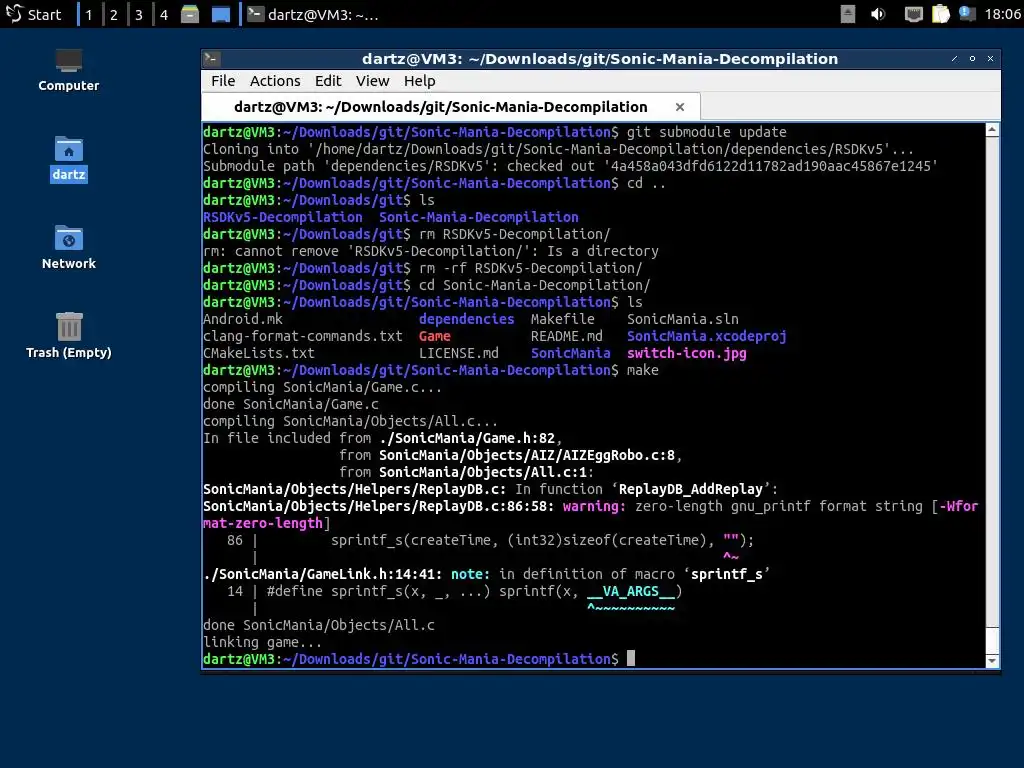
Task: Click 'linking game...' output line
Action: click(x=263, y=642)
